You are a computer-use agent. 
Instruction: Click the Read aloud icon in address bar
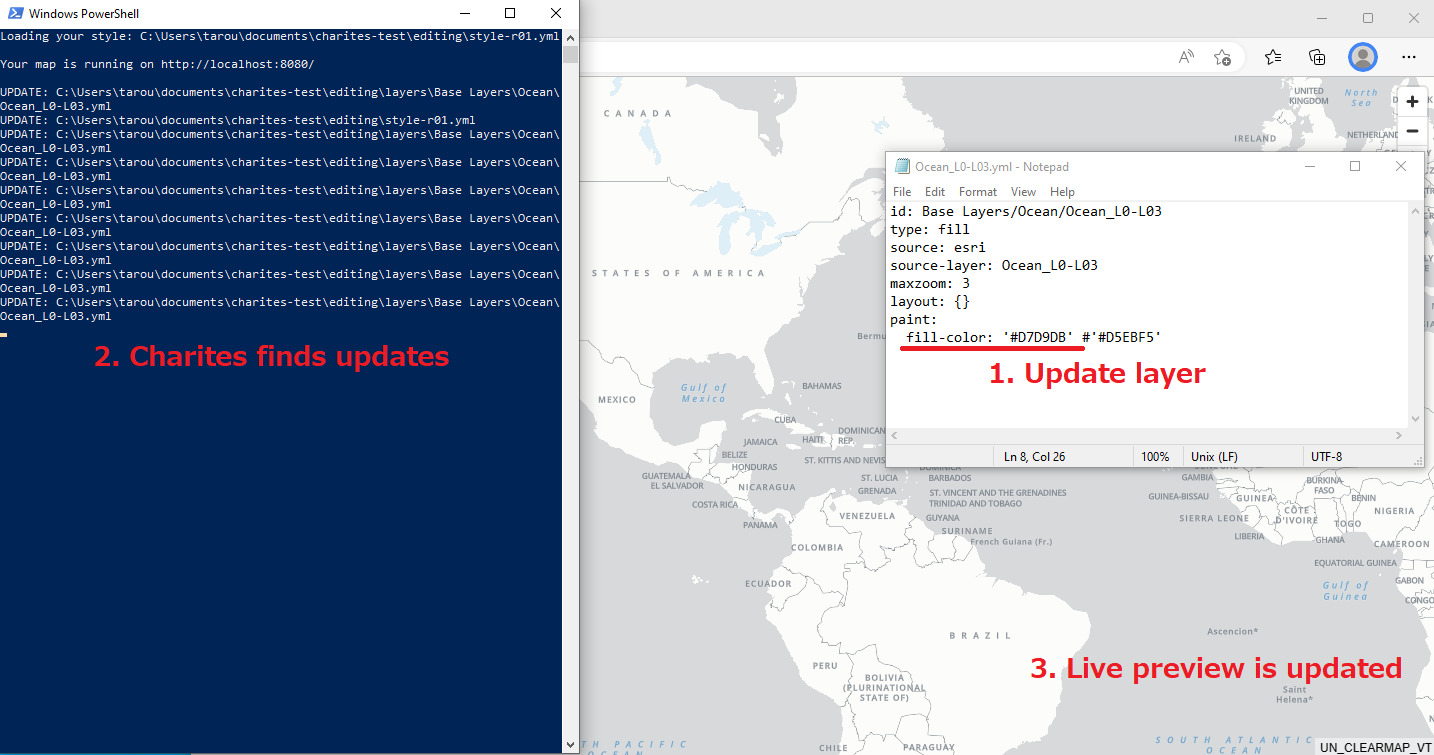[x=1186, y=57]
